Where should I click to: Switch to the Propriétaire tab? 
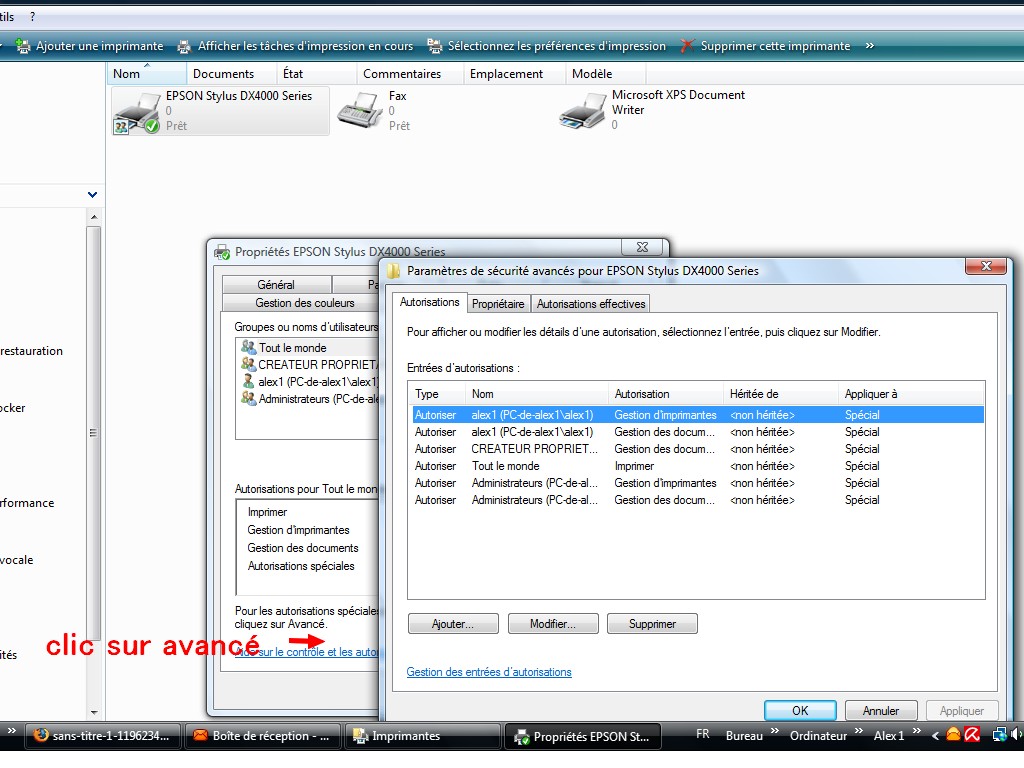[x=498, y=304]
